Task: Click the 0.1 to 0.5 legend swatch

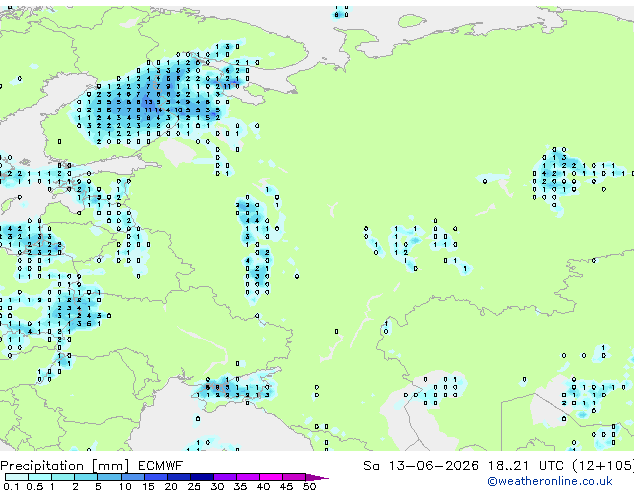Action: tap(17, 477)
